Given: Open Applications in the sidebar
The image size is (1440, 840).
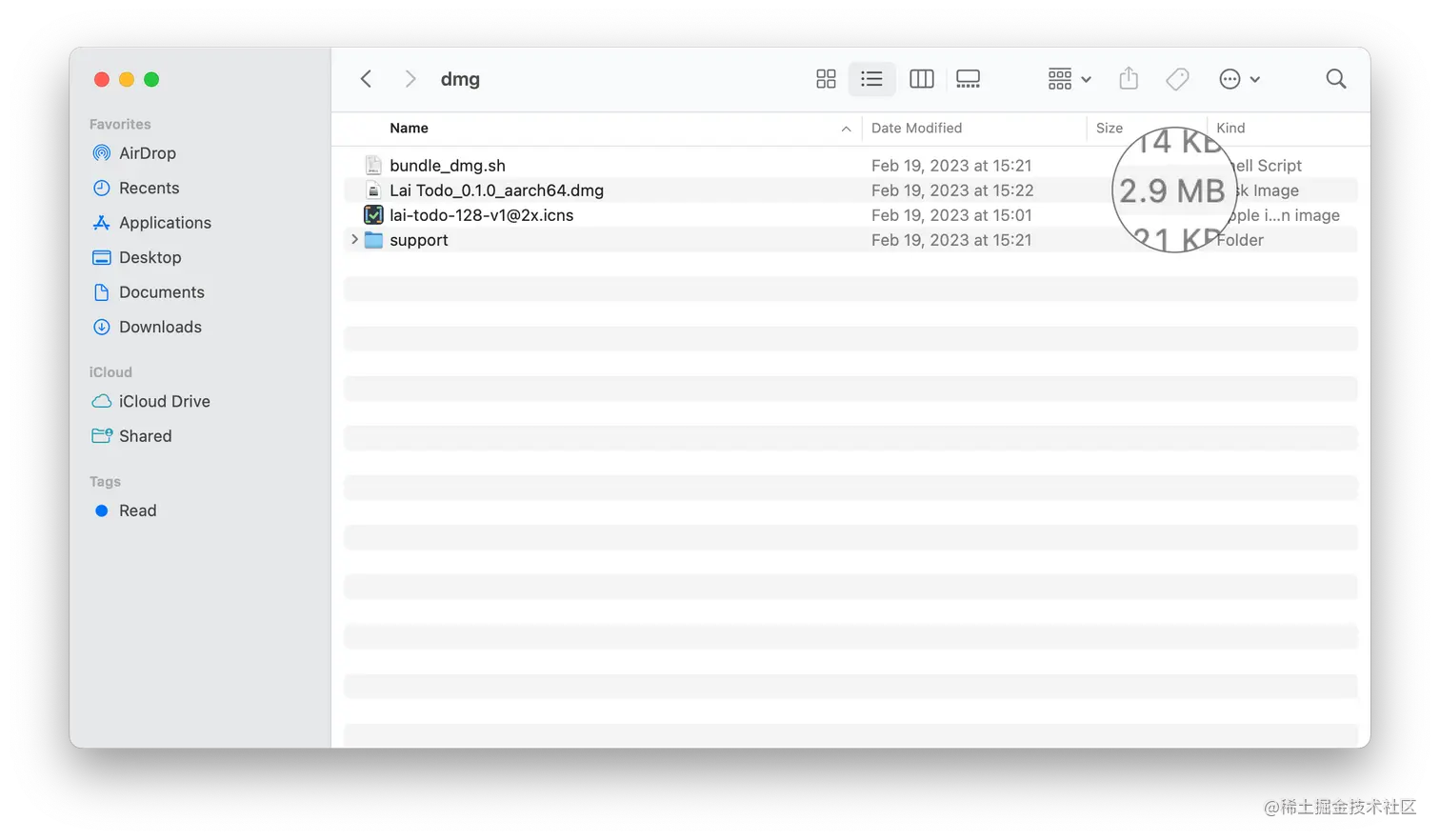Looking at the screenshot, I should [165, 223].
